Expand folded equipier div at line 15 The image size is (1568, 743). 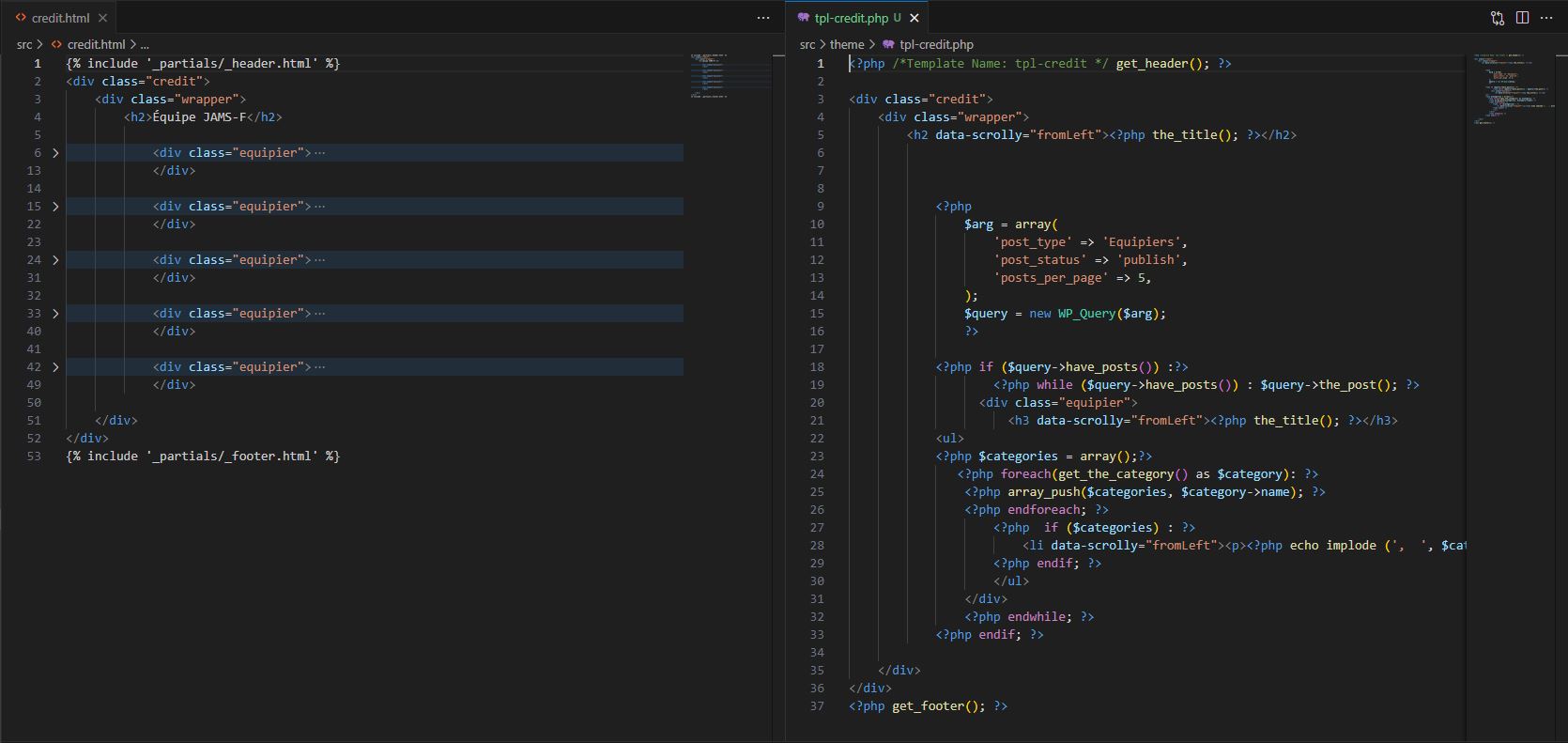tap(55, 206)
